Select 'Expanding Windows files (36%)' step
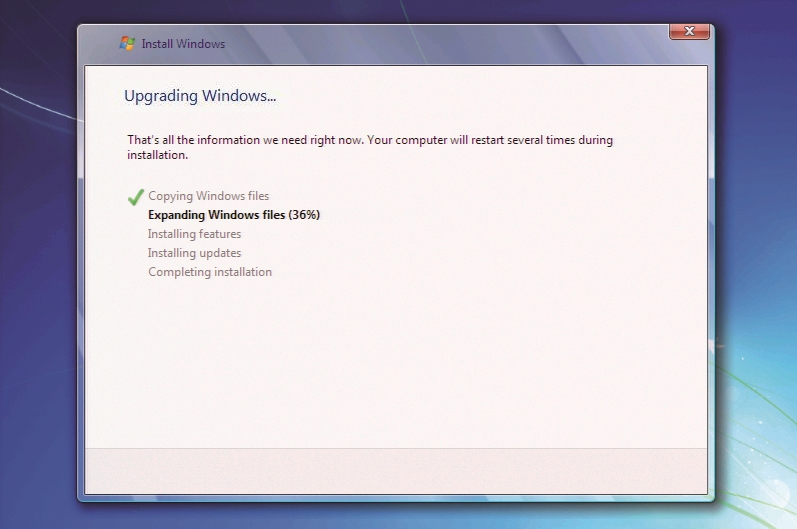 pyautogui.click(x=234, y=215)
